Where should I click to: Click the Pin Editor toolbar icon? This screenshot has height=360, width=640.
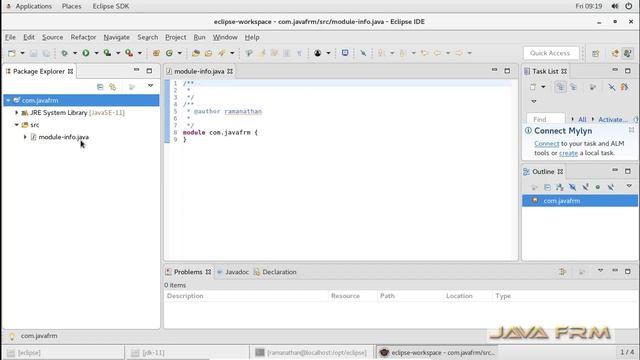[363, 53]
